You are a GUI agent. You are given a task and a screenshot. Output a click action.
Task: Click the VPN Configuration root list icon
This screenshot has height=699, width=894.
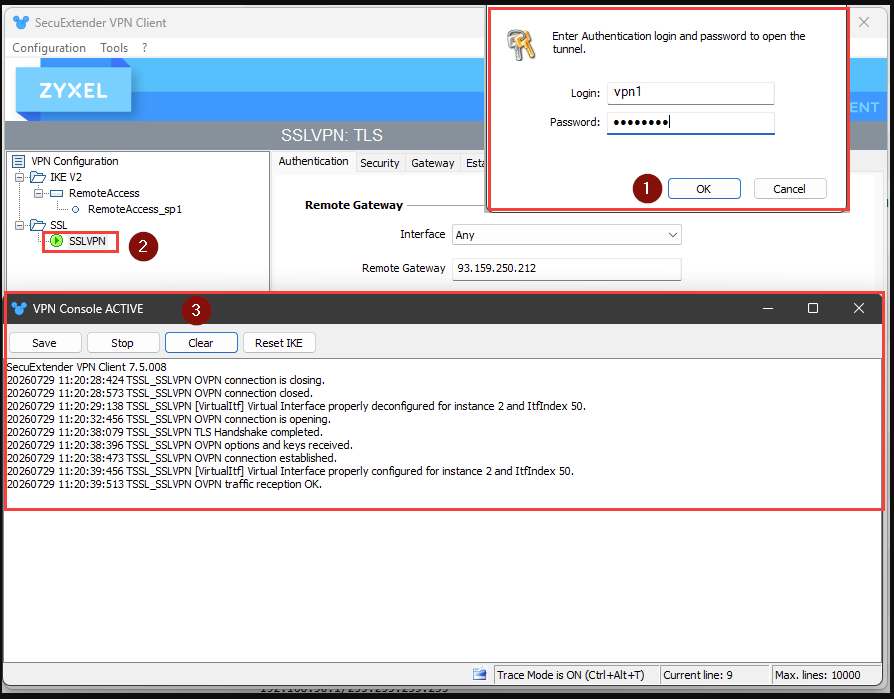click(19, 161)
